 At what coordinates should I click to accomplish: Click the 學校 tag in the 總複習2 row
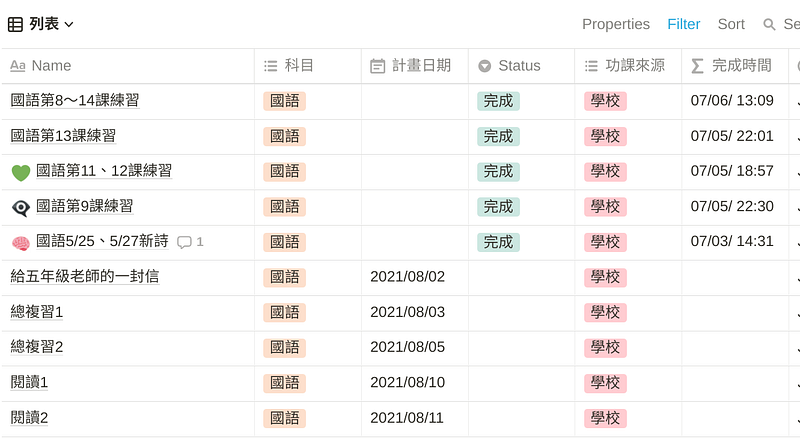tap(605, 347)
